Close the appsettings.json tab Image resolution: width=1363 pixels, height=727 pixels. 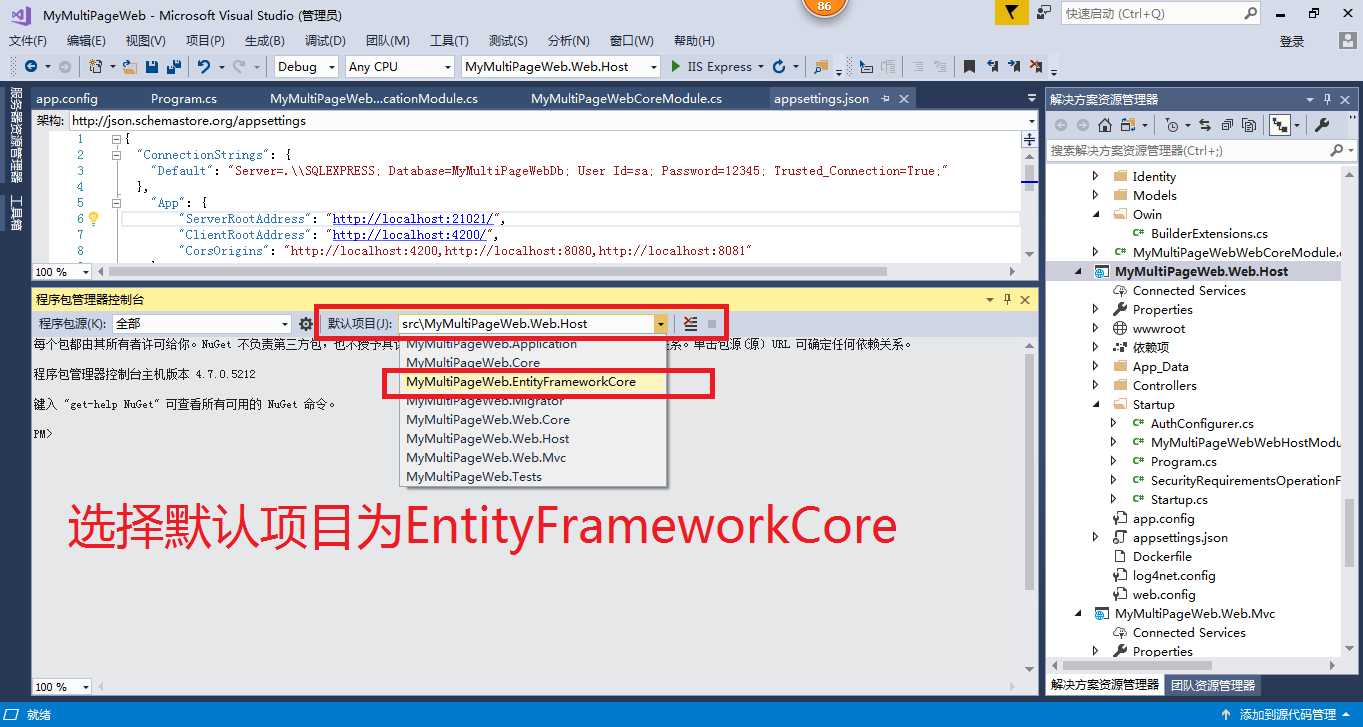click(904, 99)
